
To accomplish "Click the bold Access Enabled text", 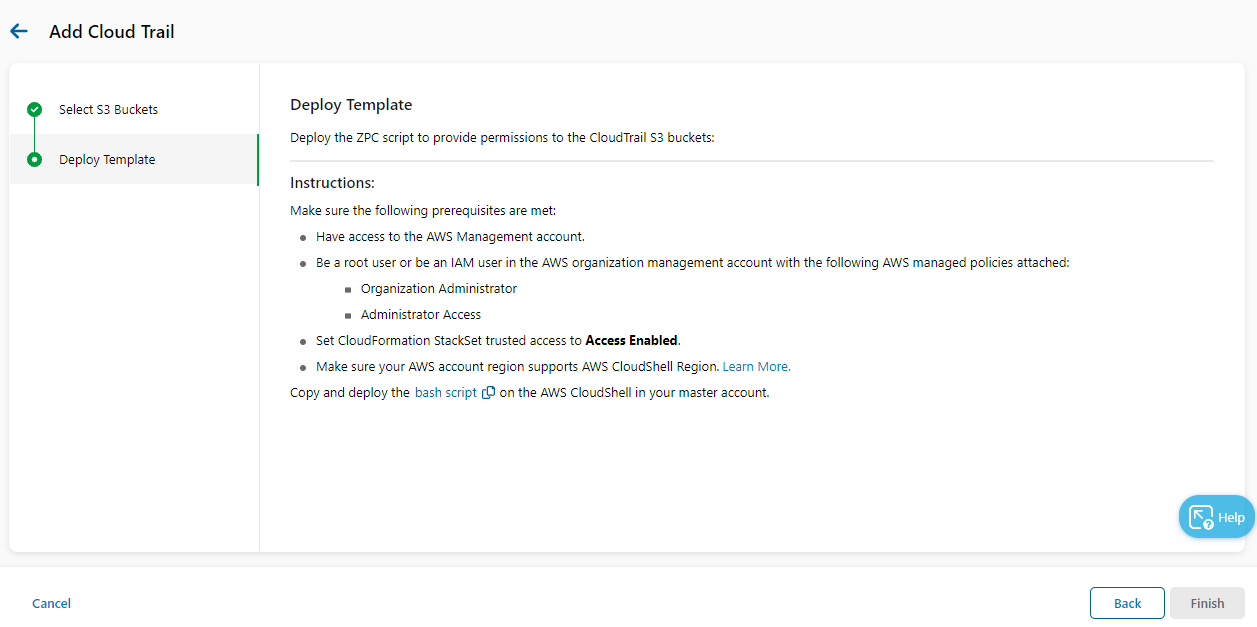I will click(x=631, y=341).
